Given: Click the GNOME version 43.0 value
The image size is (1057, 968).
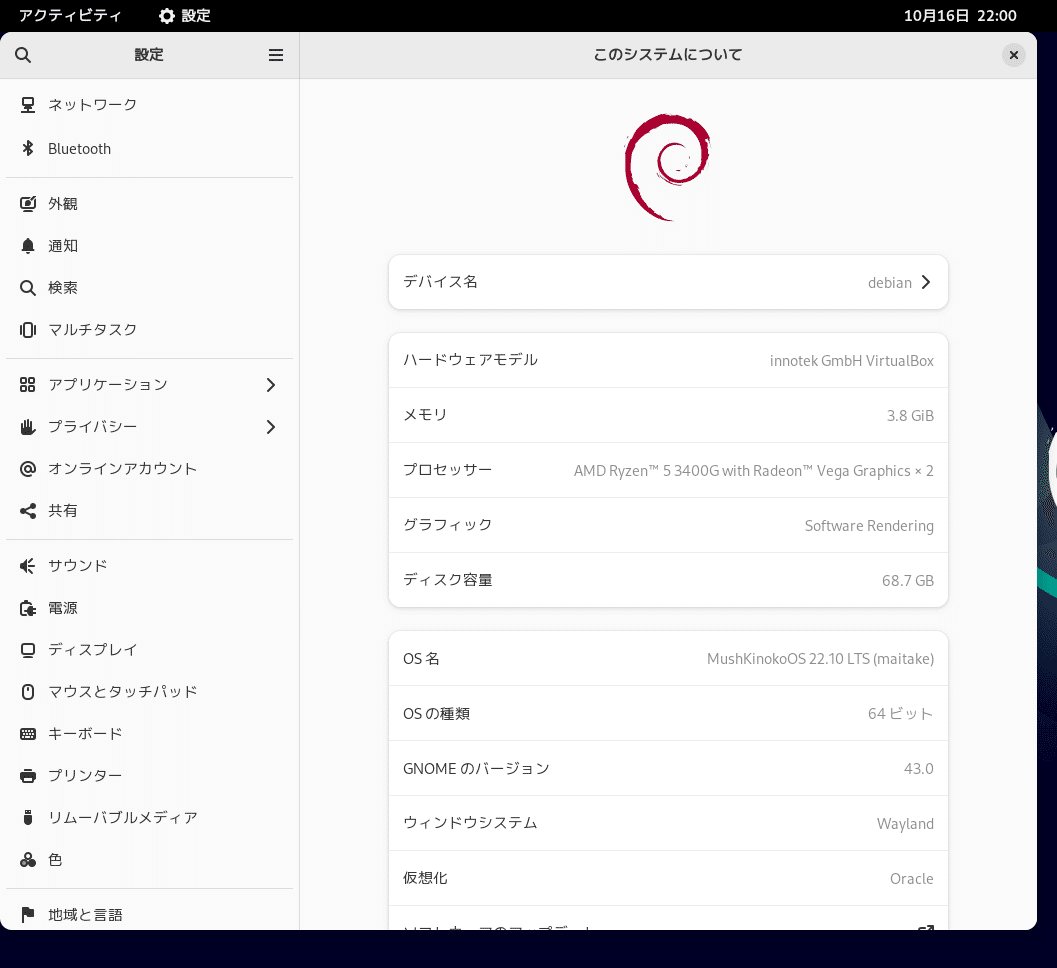Looking at the screenshot, I should click(x=918, y=768).
